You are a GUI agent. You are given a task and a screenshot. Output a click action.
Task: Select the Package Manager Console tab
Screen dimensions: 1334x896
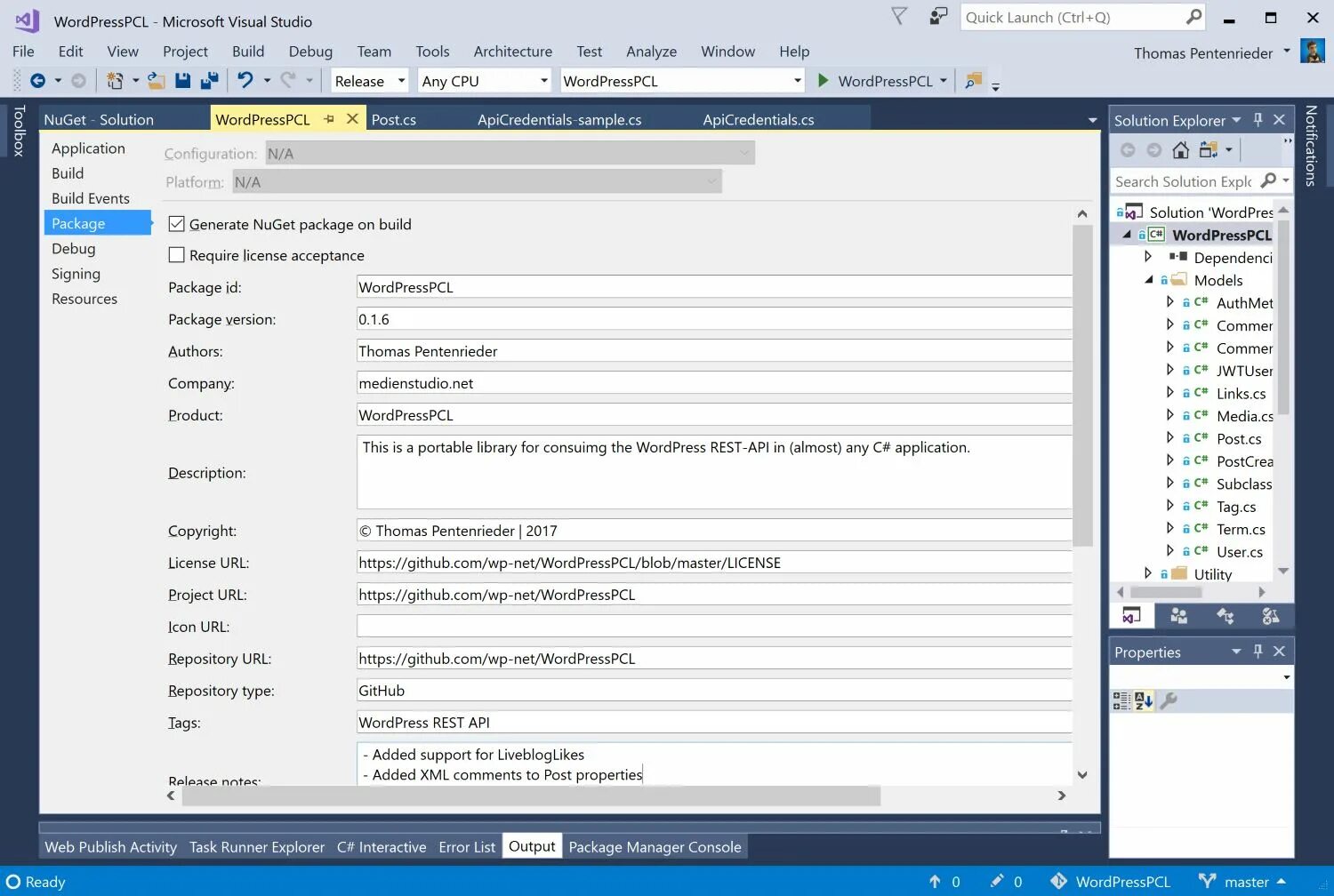(x=655, y=847)
